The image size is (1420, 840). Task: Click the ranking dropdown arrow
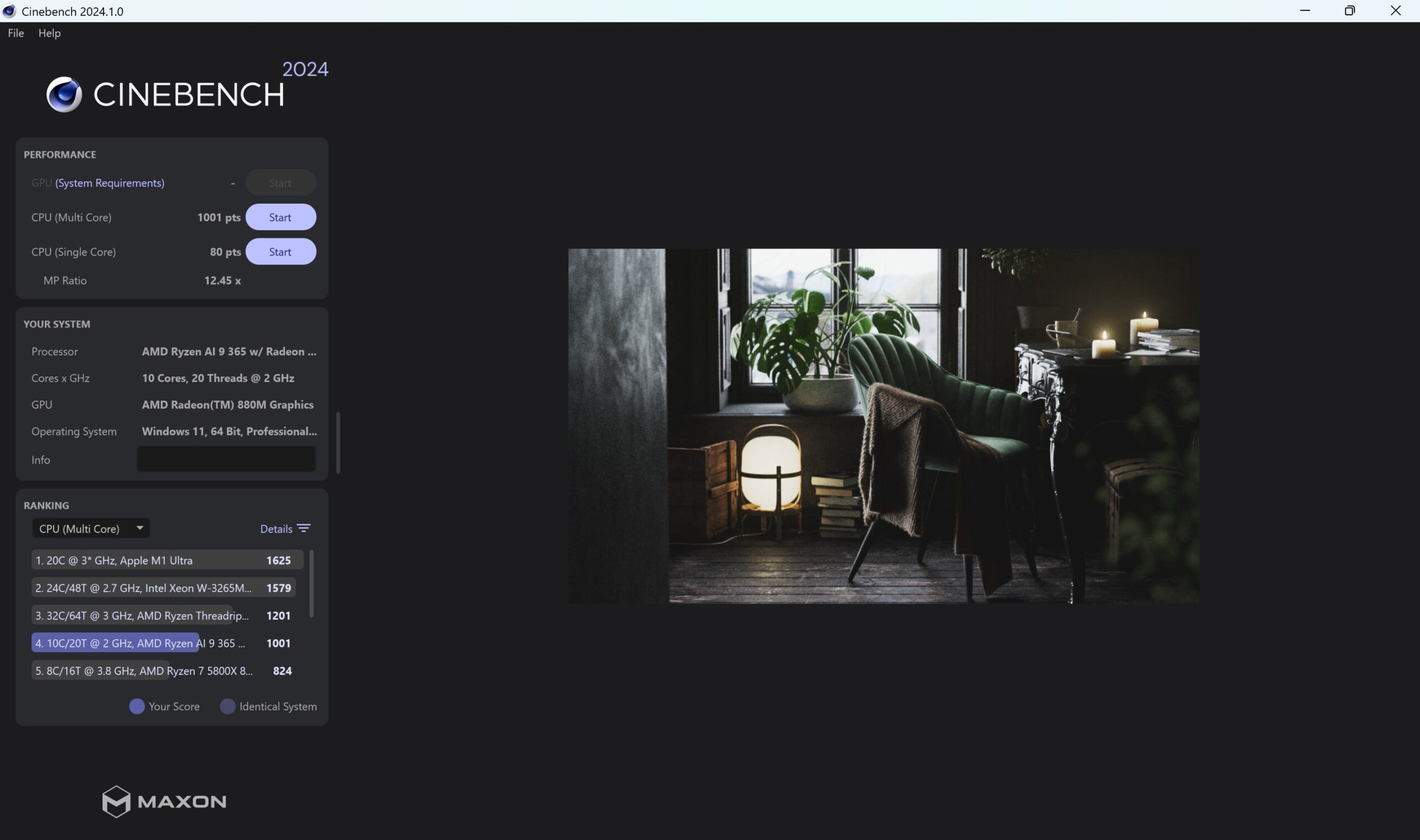(139, 527)
